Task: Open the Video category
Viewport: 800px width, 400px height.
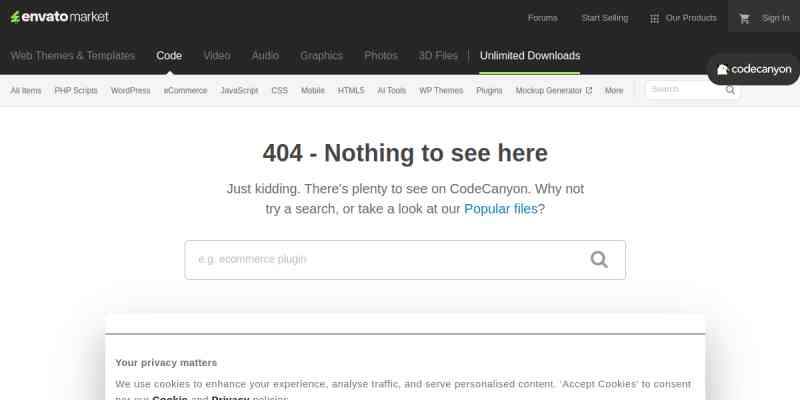Action: tap(217, 56)
